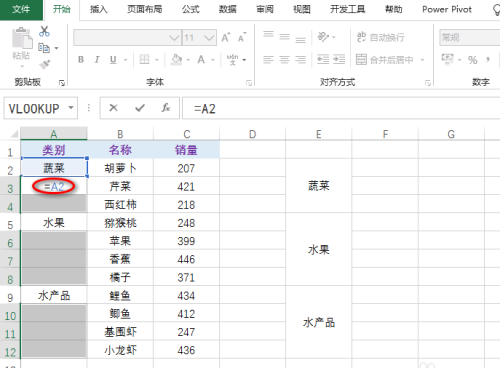
Task: Expand the font size dropdown
Action: [x=209, y=38]
